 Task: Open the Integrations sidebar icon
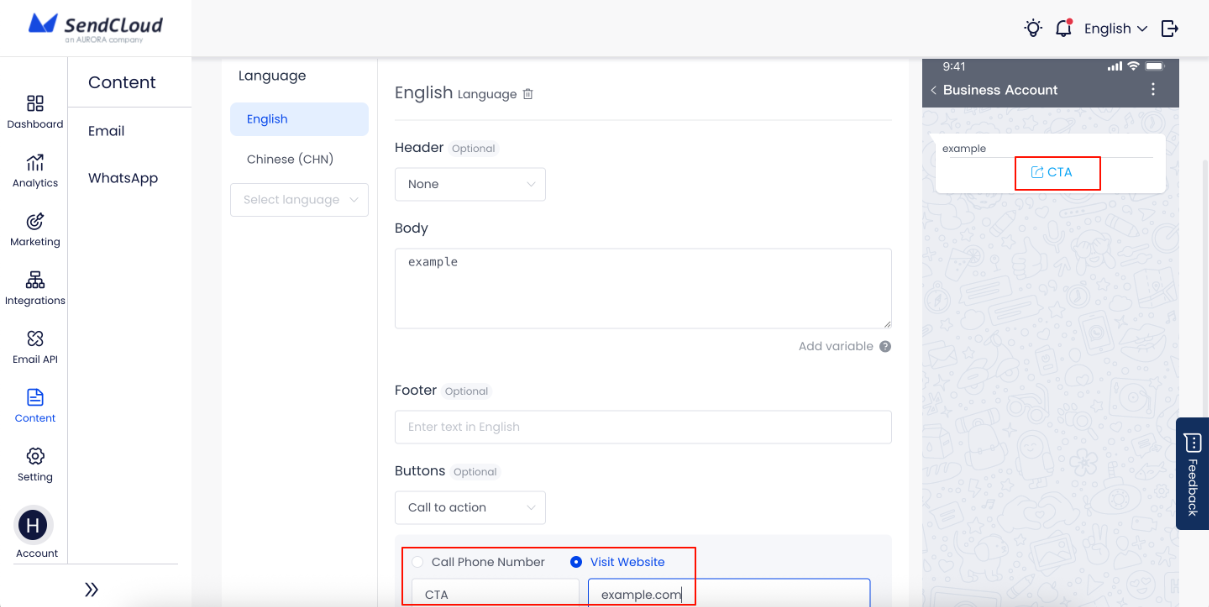coord(35,280)
